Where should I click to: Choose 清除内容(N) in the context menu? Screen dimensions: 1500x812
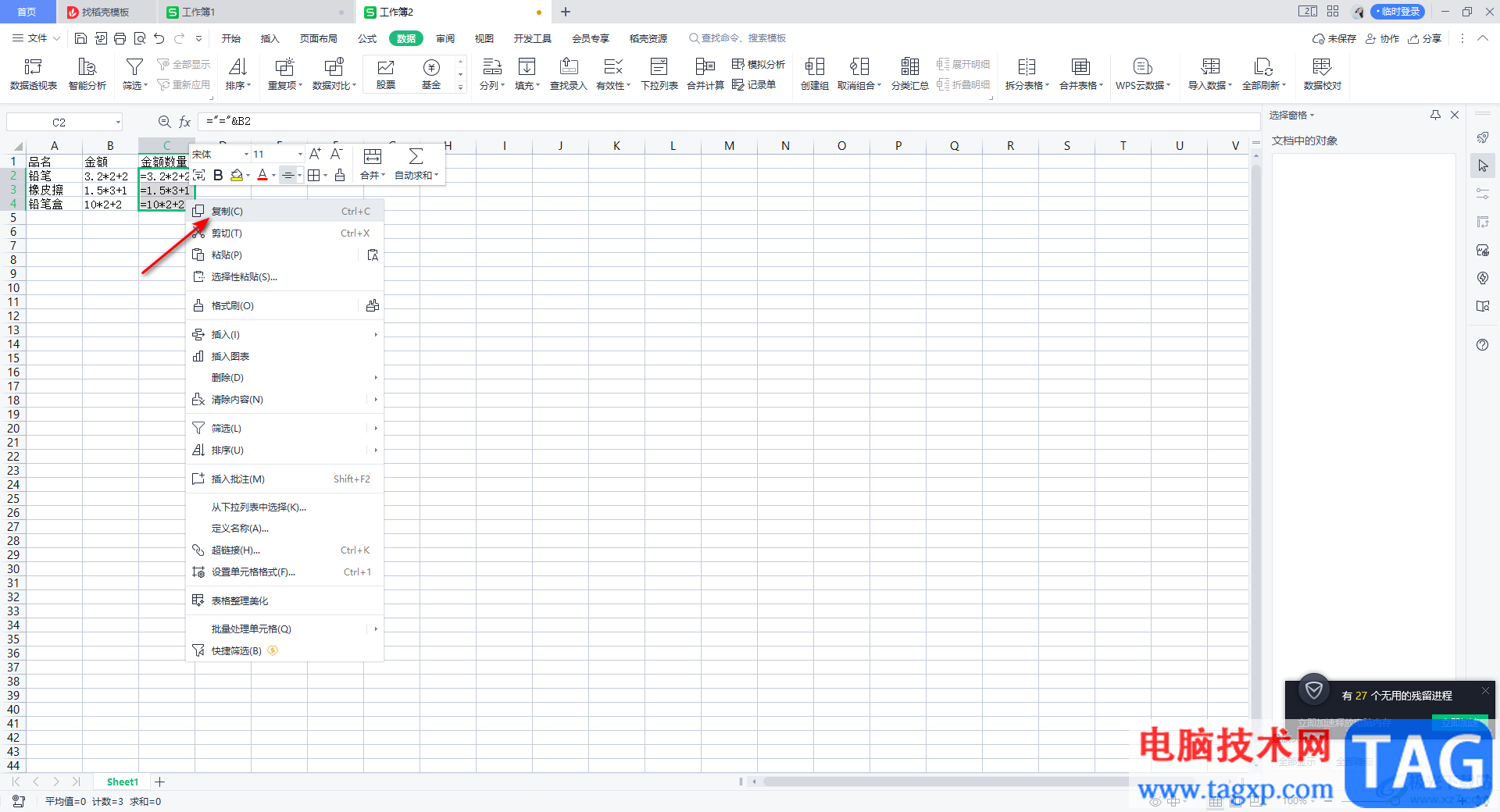(x=284, y=400)
